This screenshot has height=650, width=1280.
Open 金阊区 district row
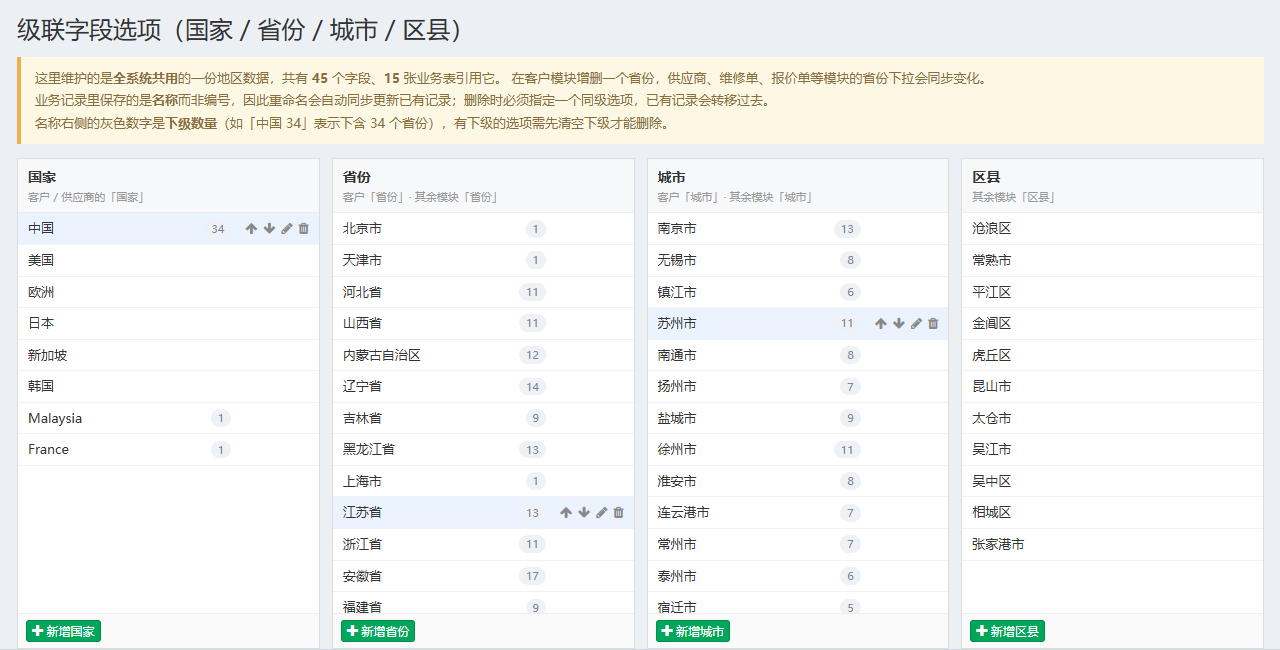point(1112,323)
